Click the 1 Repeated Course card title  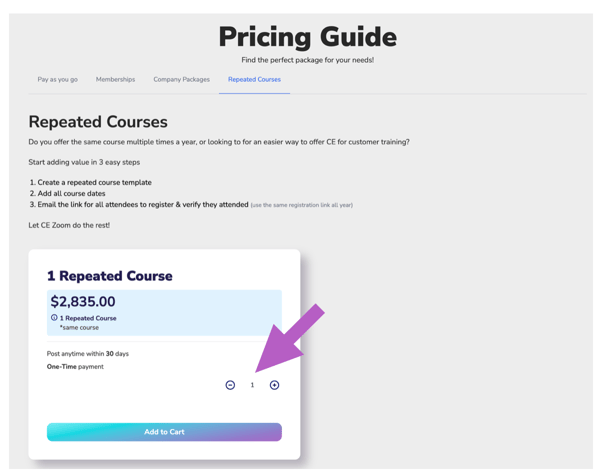coord(110,276)
